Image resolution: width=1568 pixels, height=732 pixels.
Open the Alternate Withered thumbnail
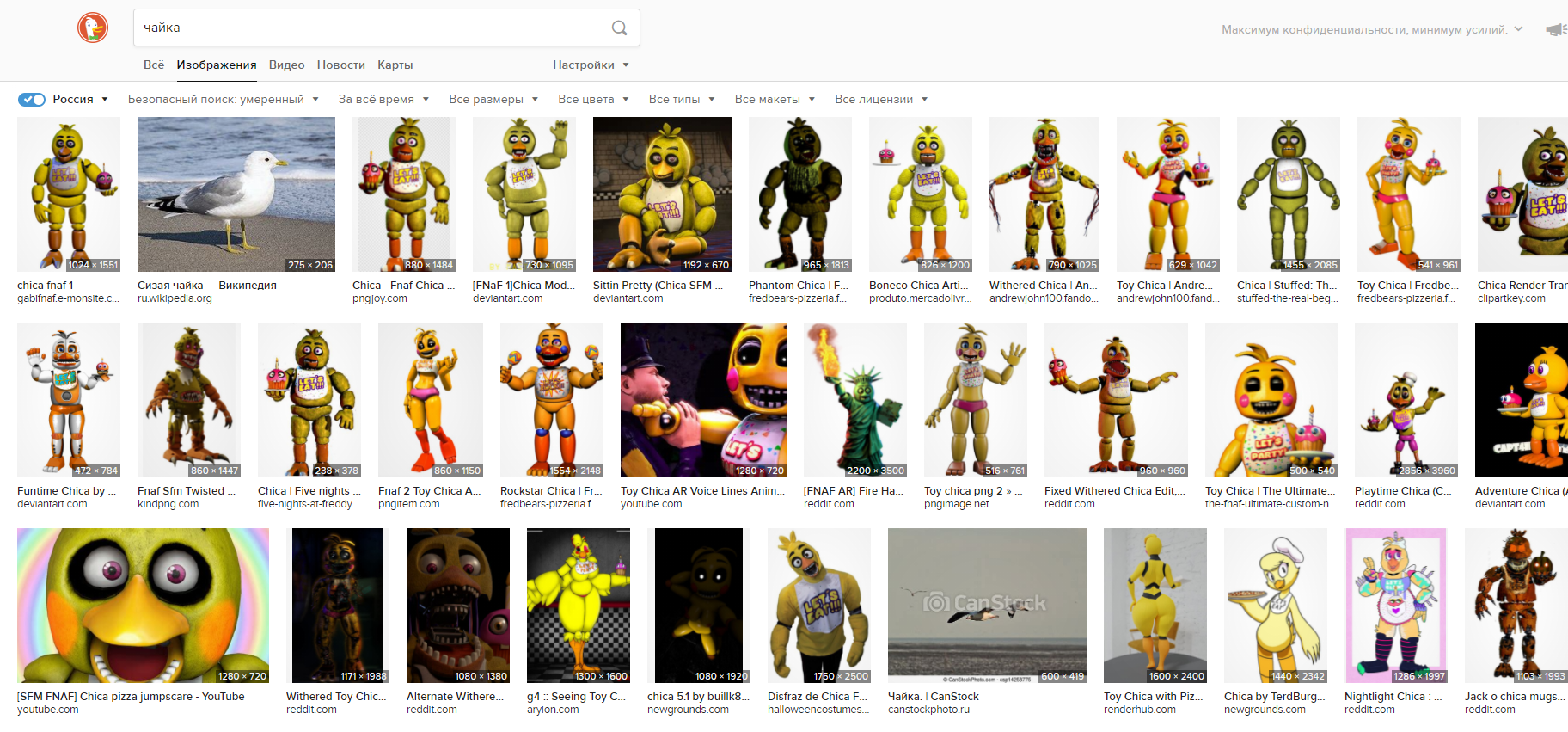pos(458,606)
